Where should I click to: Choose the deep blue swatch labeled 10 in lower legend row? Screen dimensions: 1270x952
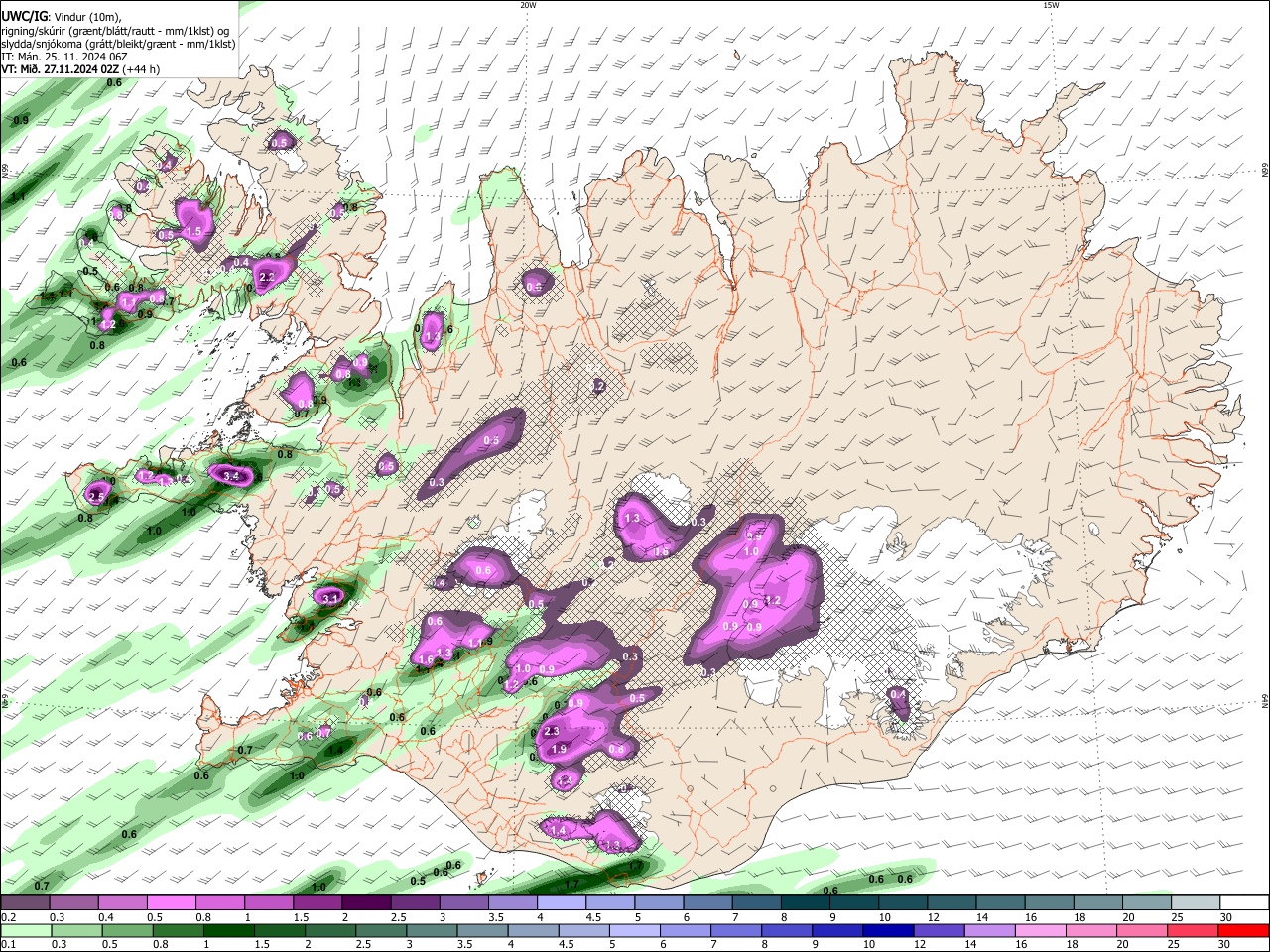888,931
